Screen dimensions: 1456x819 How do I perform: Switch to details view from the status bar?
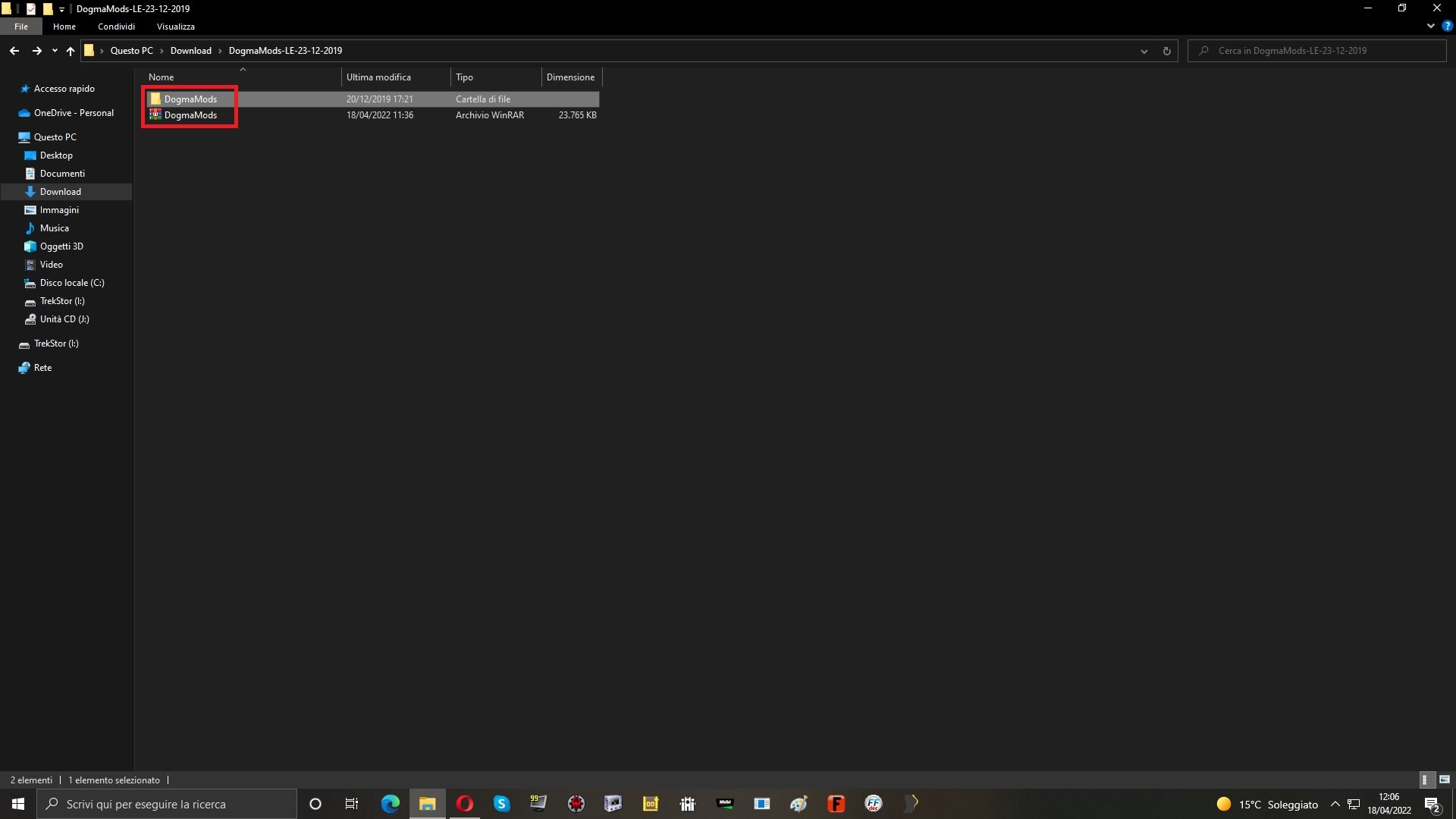[x=1425, y=780]
